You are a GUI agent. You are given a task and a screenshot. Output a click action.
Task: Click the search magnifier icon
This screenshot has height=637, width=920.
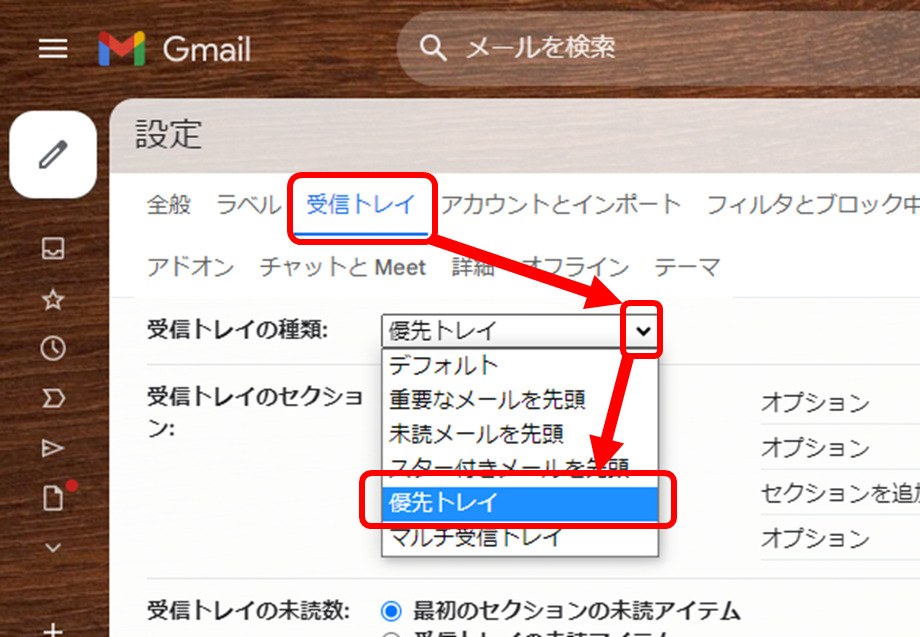click(x=433, y=48)
